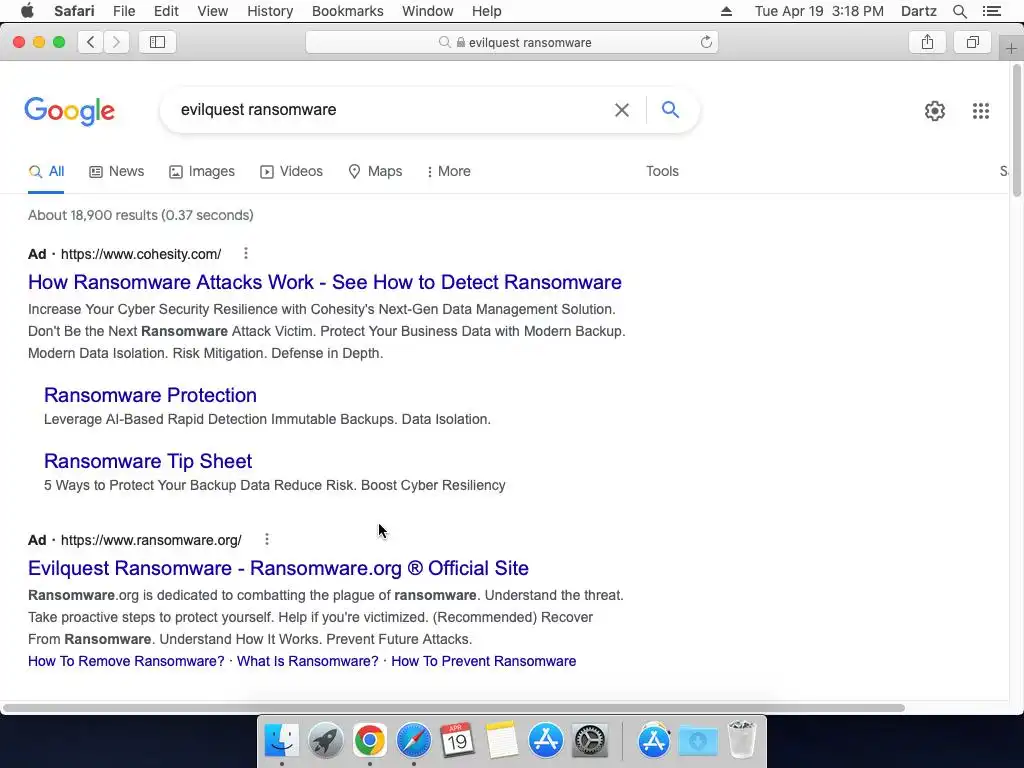Open the Share button in Safari toolbar
The width and height of the screenshot is (1024, 768).
927,42
